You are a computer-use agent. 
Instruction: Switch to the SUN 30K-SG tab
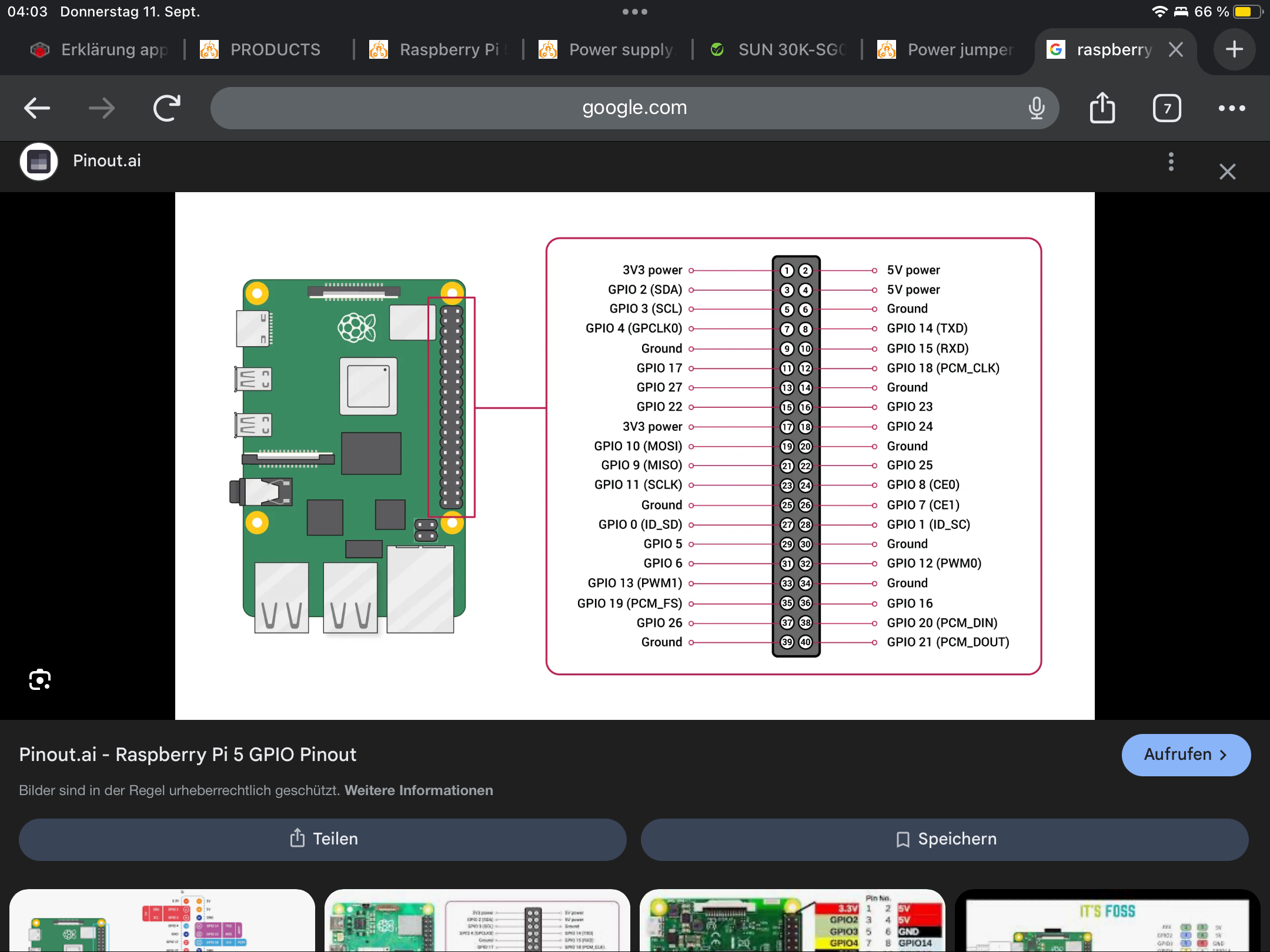pyautogui.click(x=778, y=49)
